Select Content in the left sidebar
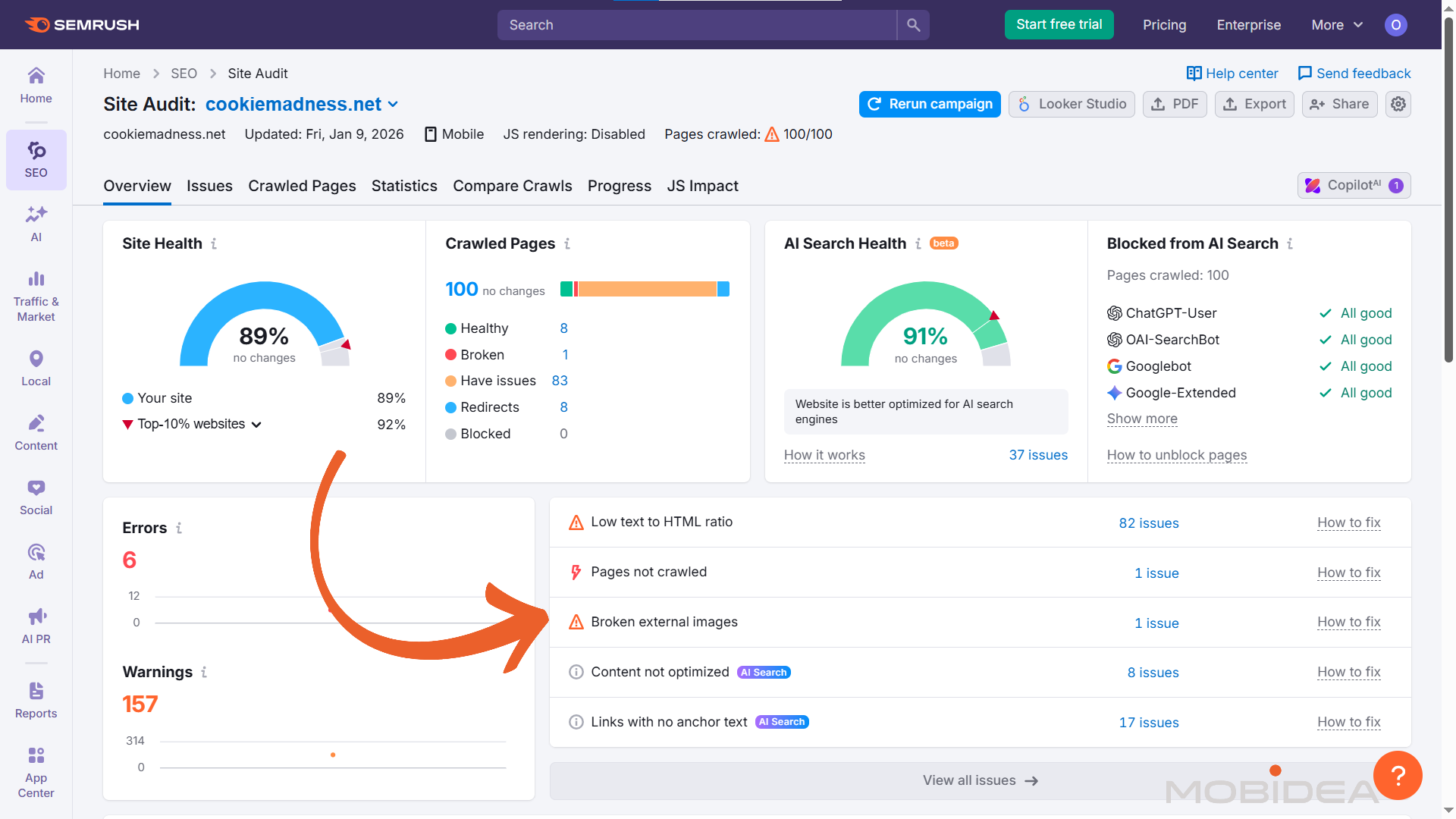1456x819 pixels. pos(36,432)
